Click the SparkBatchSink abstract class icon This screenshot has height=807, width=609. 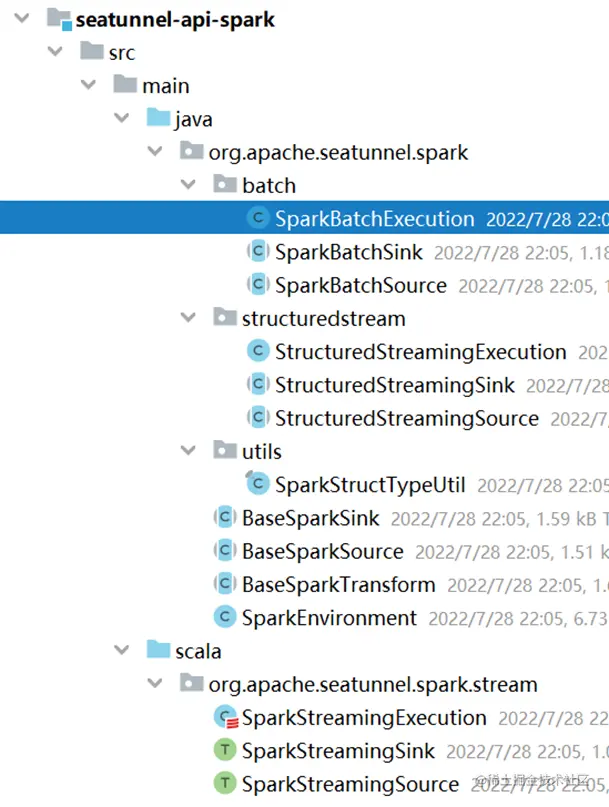click(258, 251)
